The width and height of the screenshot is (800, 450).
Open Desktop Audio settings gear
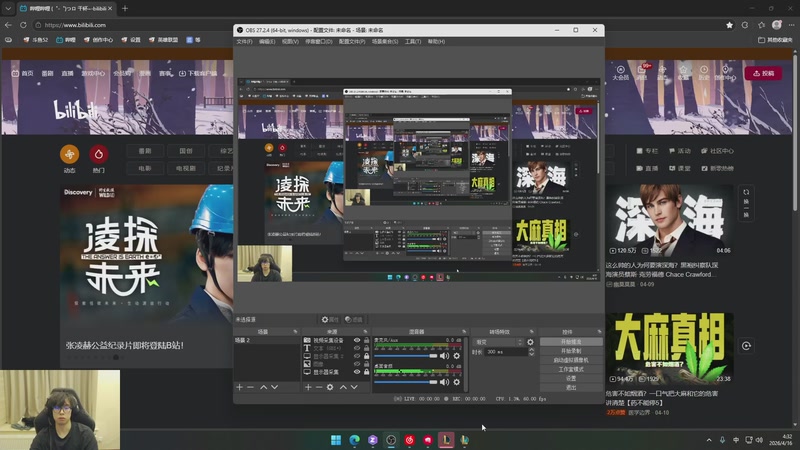(457, 382)
